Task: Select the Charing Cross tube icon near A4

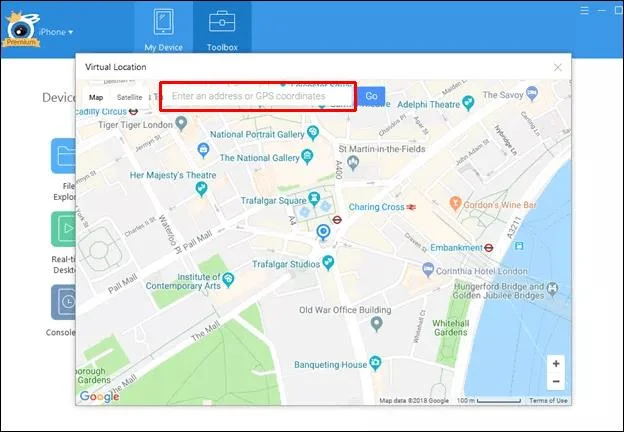Action: click(x=337, y=220)
